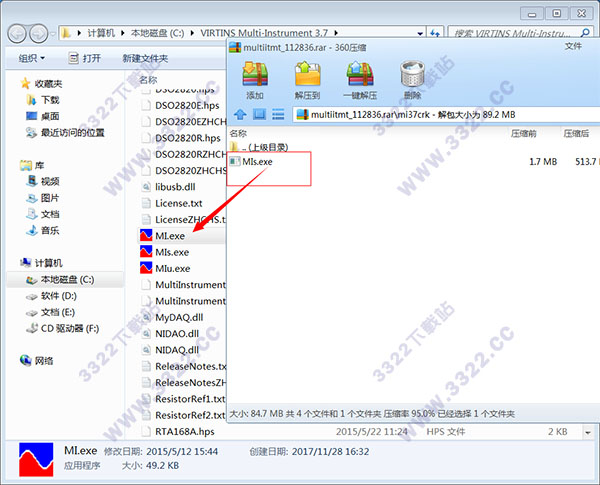Click 本地磁盘 (C:) in address breadcrumb
The height and width of the screenshot is (485, 600).
point(157,33)
